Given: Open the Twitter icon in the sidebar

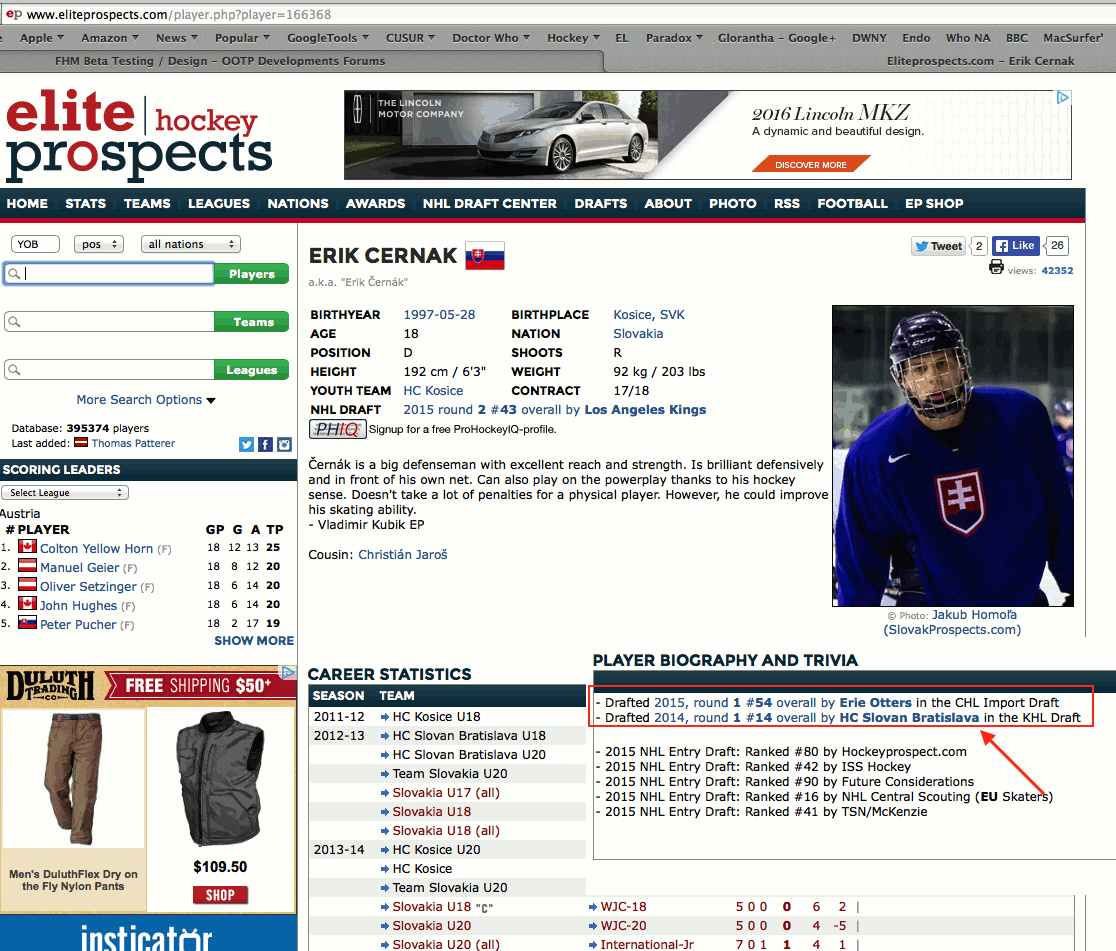Looking at the screenshot, I should click(246, 444).
